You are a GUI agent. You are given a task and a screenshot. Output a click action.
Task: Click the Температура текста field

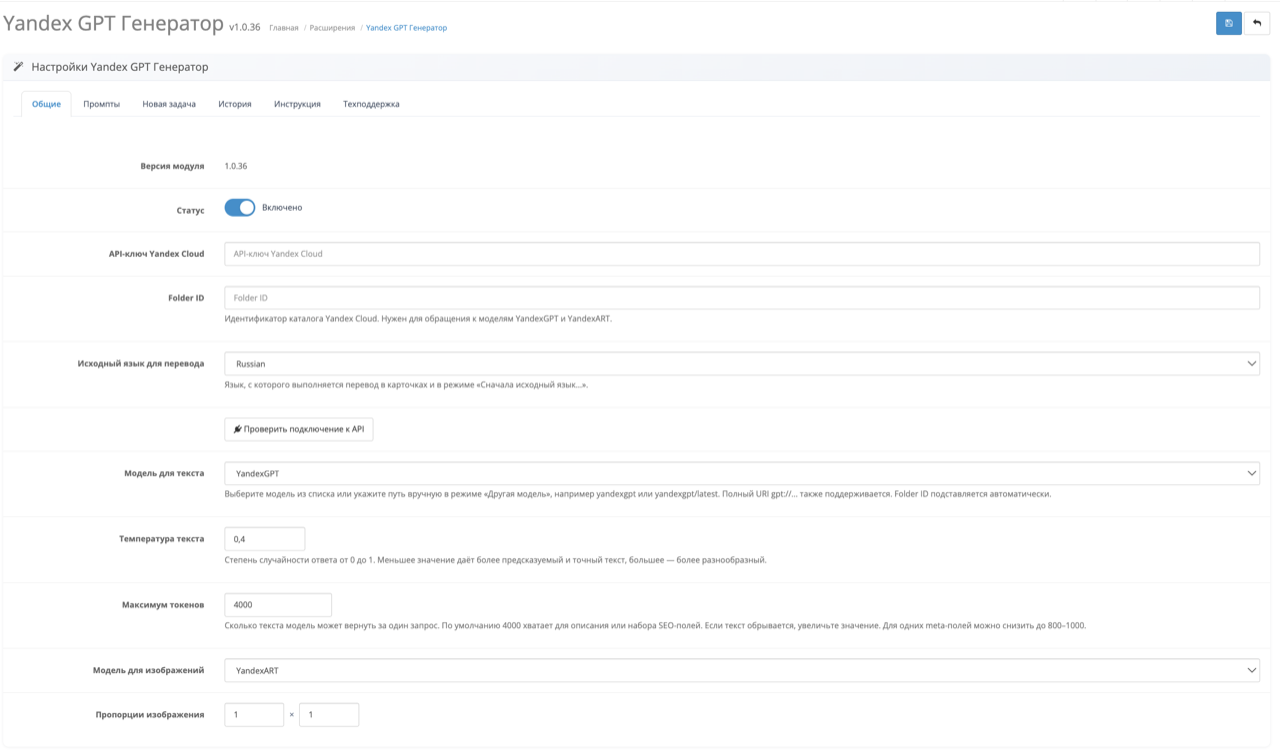[x=265, y=539]
